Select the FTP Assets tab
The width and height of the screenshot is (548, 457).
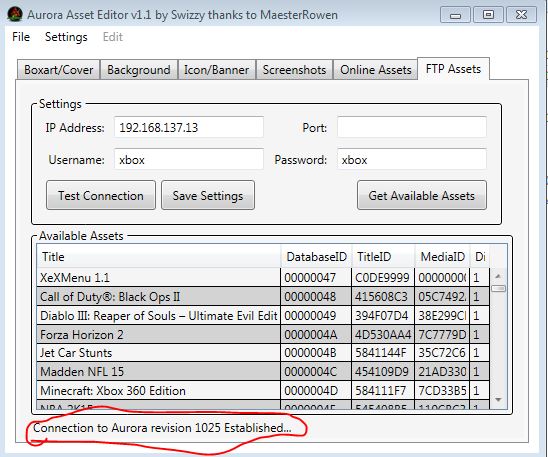tap(453, 69)
